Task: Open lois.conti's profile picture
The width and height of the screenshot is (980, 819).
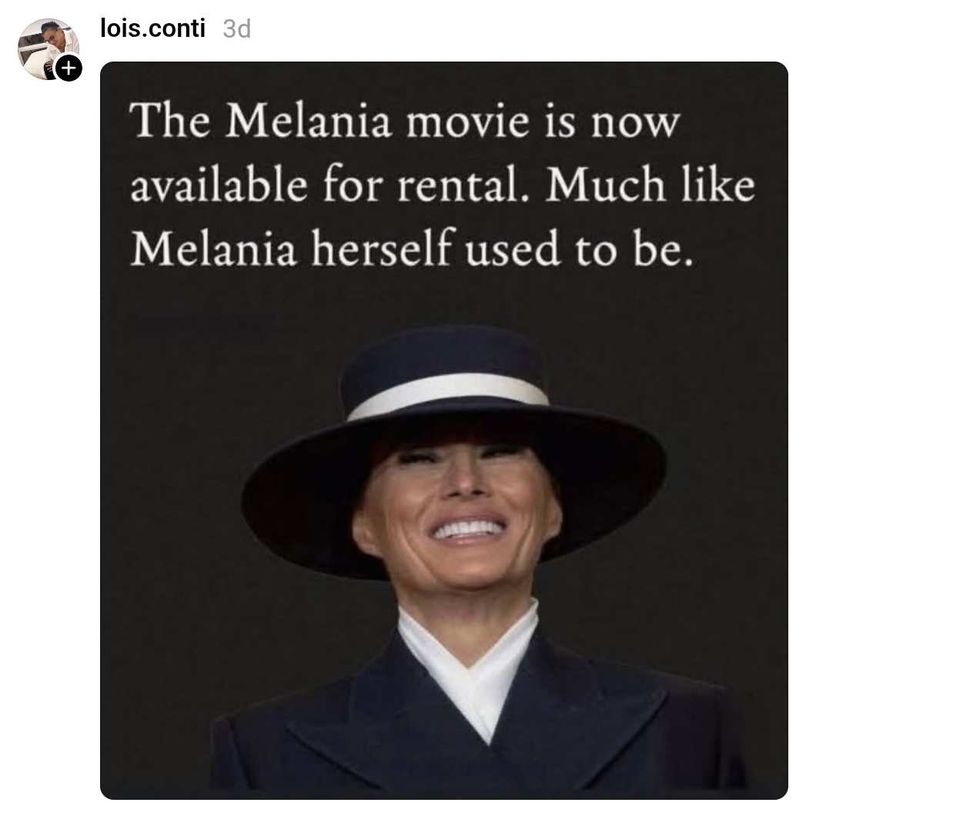Action: click(x=45, y=45)
